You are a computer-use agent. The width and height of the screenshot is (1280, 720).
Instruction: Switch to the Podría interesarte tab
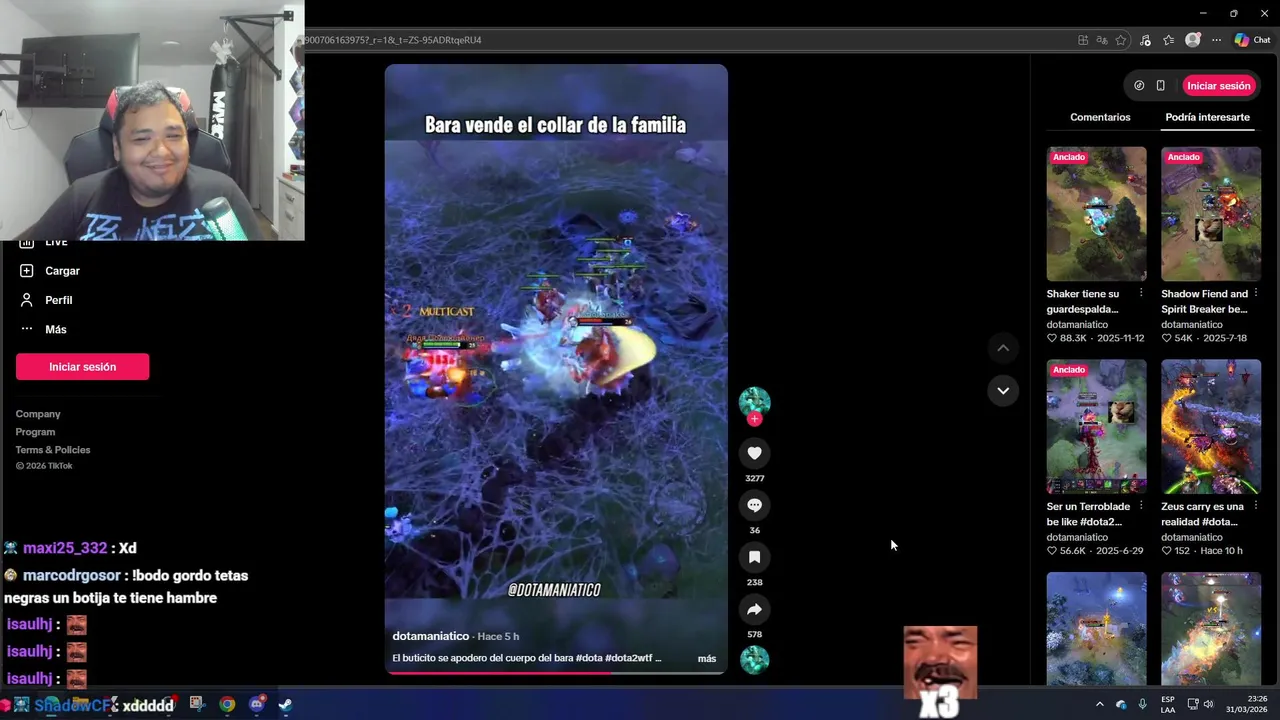tap(1207, 117)
